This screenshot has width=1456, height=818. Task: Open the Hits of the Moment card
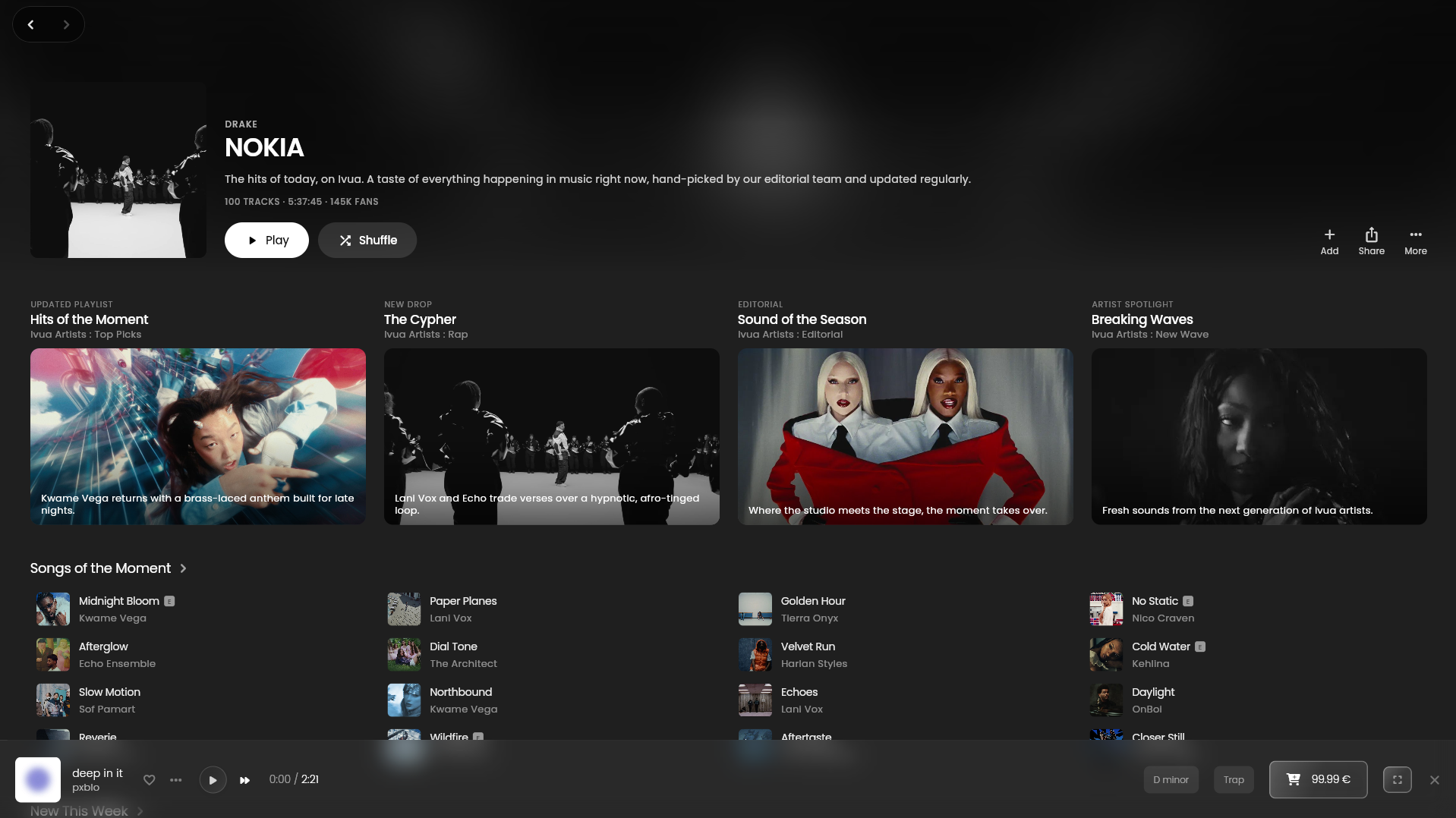pyautogui.click(x=198, y=436)
